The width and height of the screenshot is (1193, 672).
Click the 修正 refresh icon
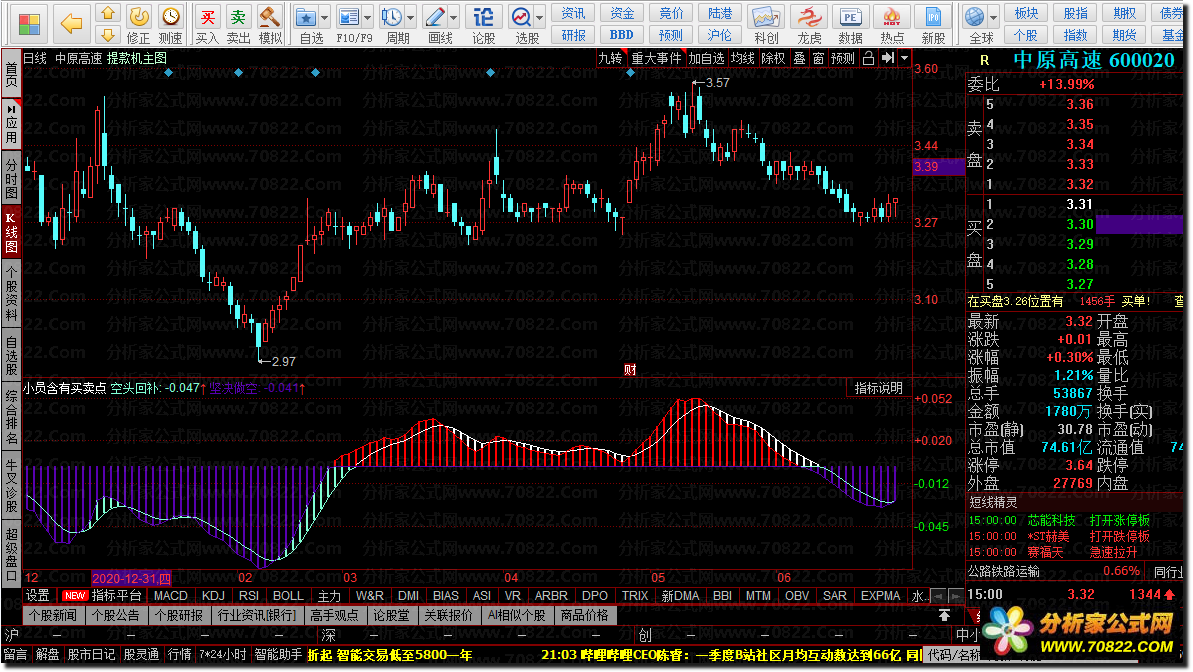pyautogui.click(x=138, y=17)
